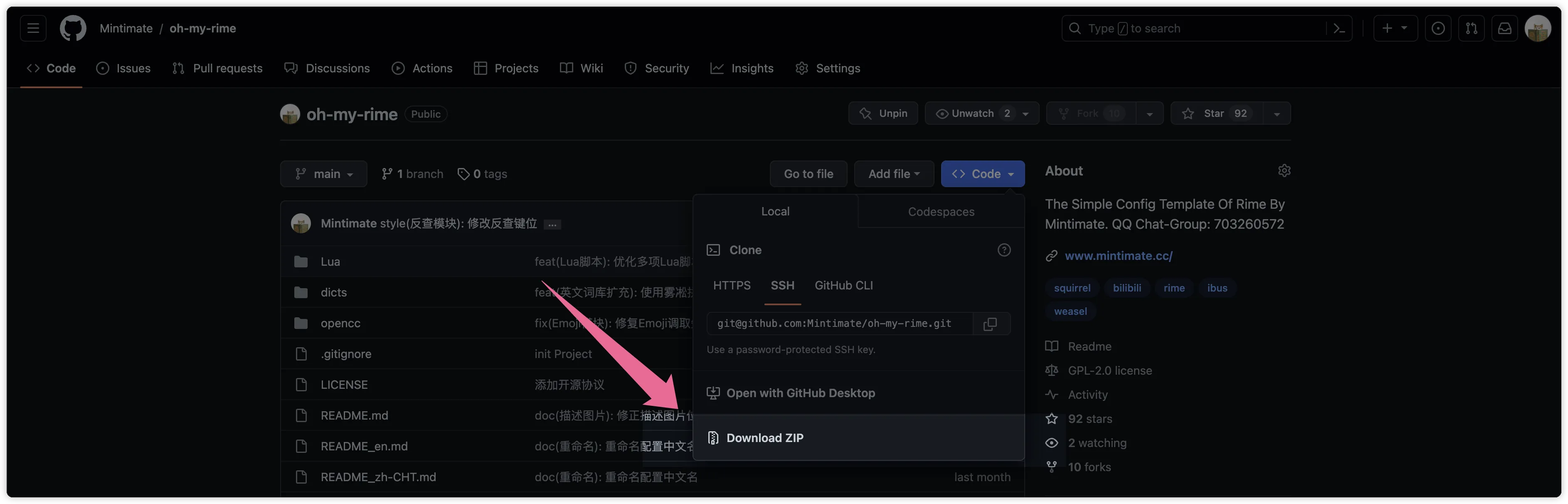This screenshot has width=1568, height=504.
Task: Click Download ZIP
Action: [858, 437]
